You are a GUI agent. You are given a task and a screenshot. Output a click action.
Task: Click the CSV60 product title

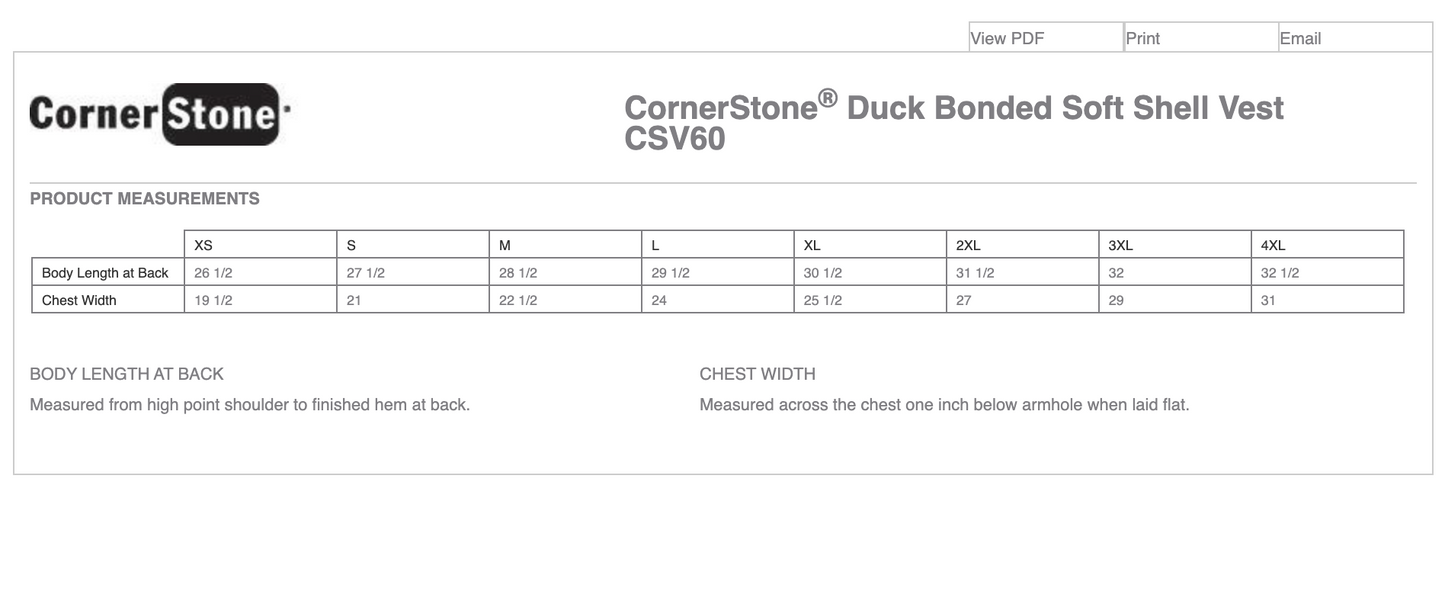[675, 139]
